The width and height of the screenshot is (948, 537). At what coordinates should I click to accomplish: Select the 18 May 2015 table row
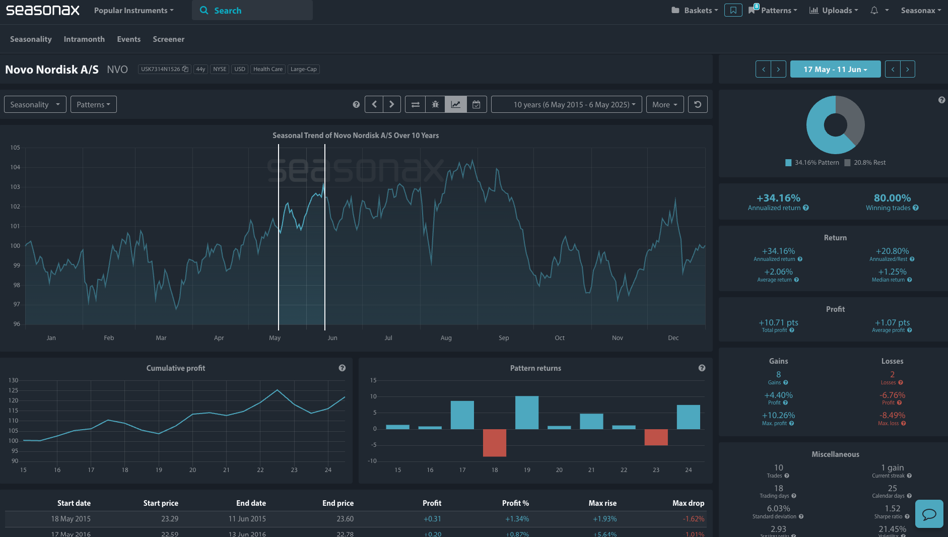click(357, 519)
